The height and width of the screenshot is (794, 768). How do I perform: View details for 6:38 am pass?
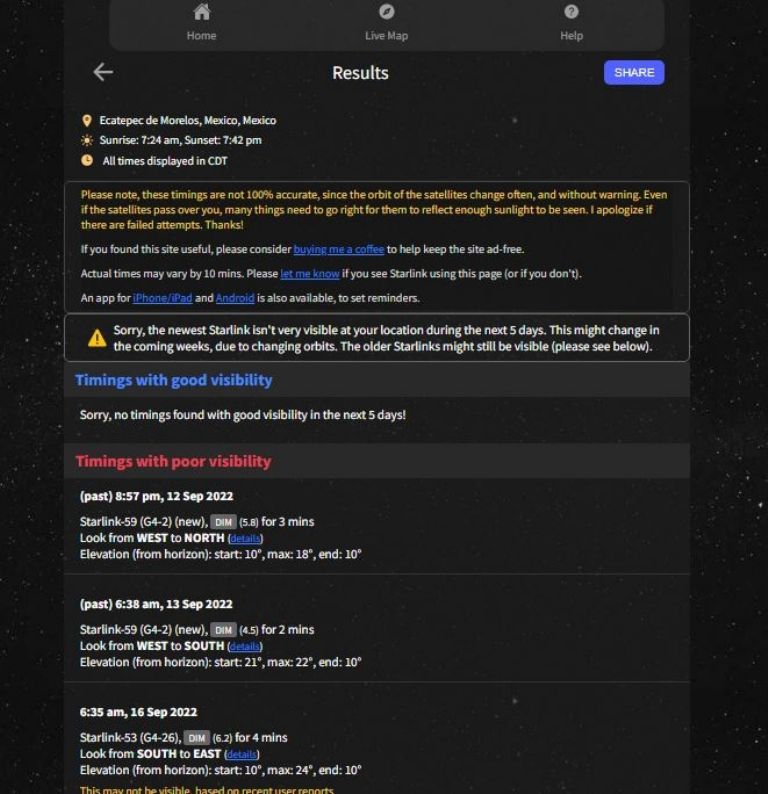pos(245,646)
